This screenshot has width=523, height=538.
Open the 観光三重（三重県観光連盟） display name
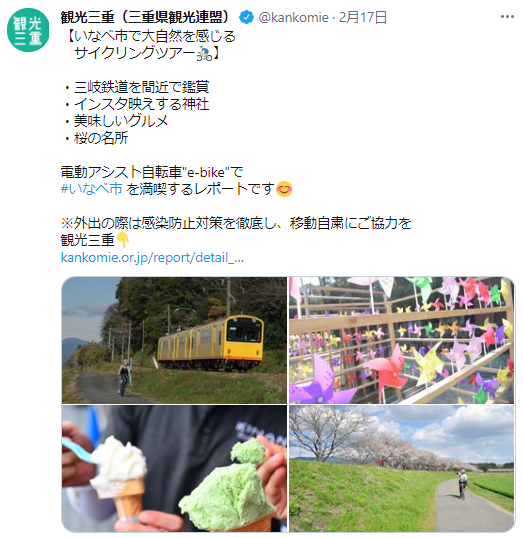point(146,17)
